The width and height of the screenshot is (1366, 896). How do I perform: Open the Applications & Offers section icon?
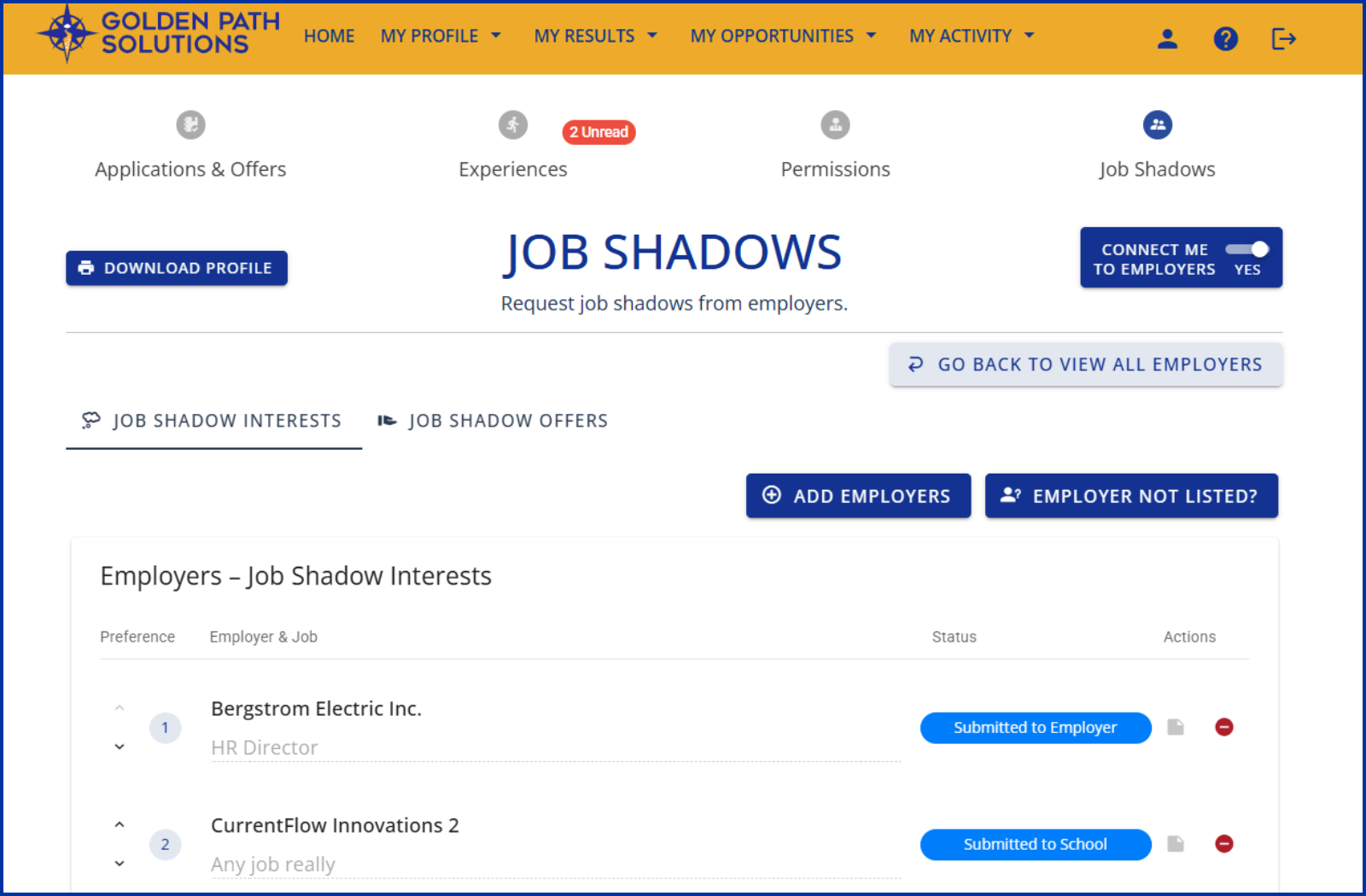point(190,125)
